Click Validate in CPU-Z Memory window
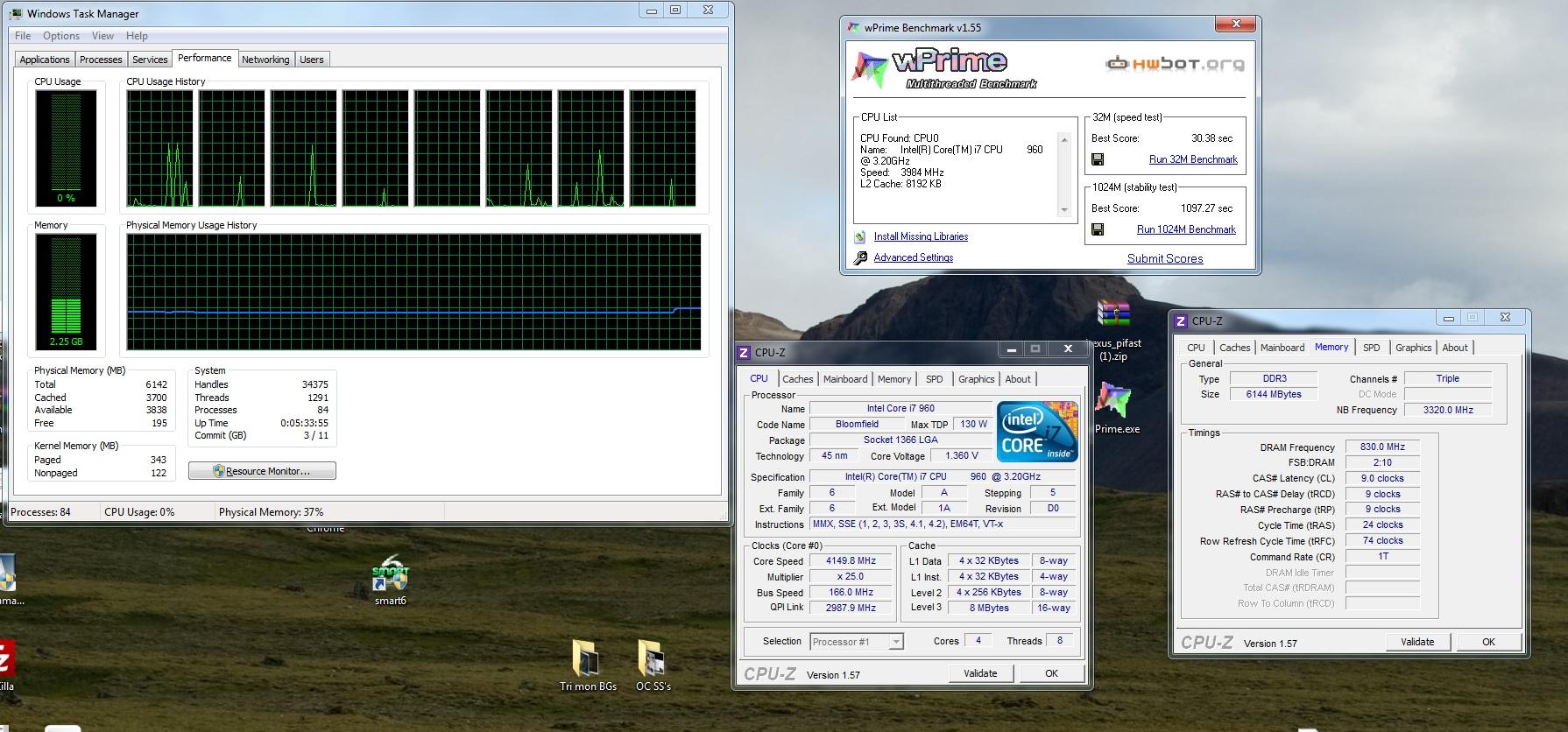1568x732 pixels. pos(1417,642)
